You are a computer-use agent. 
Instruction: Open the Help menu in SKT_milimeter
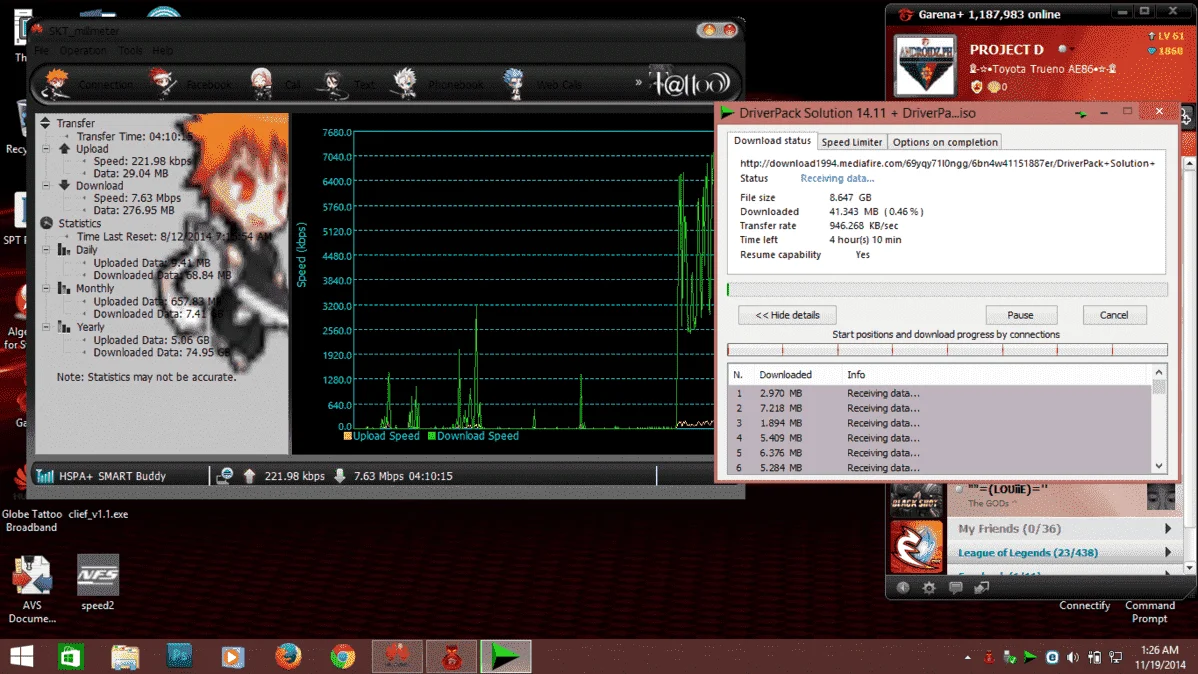162,50
